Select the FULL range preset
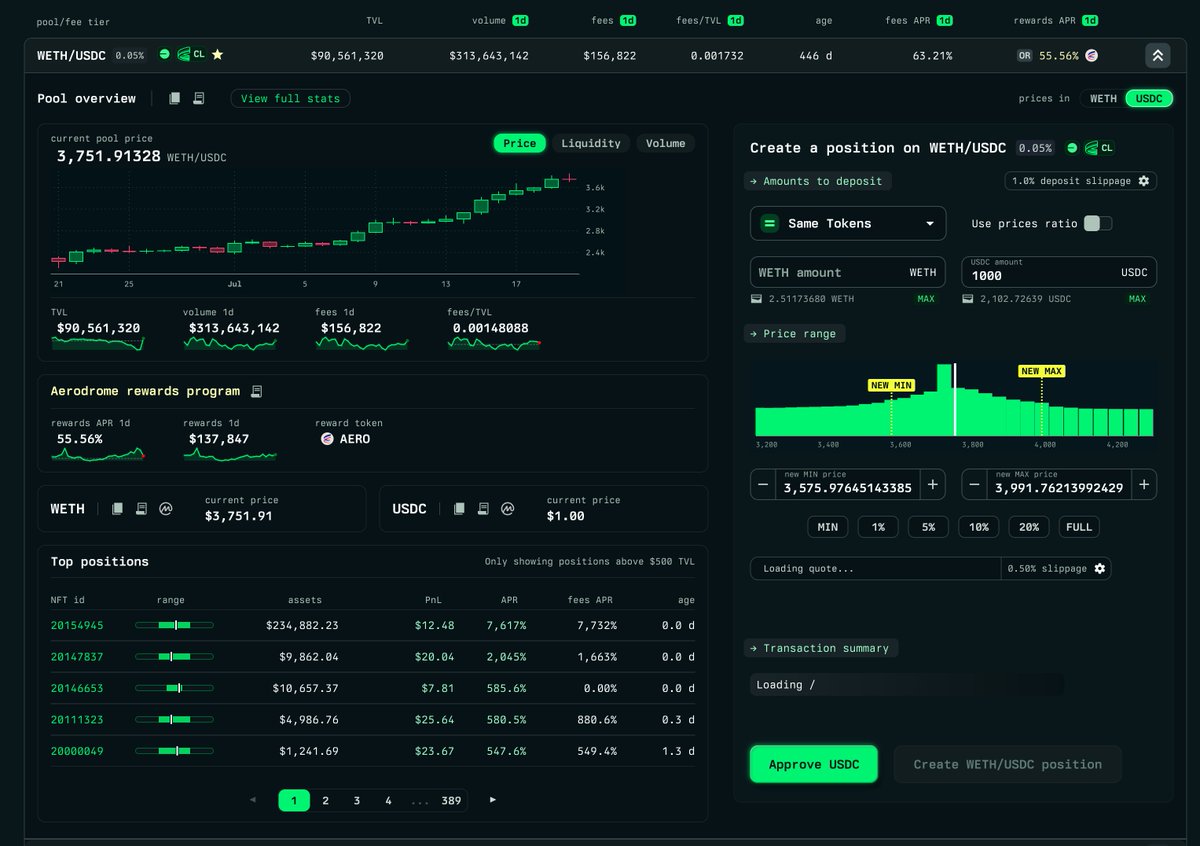 1079,527
